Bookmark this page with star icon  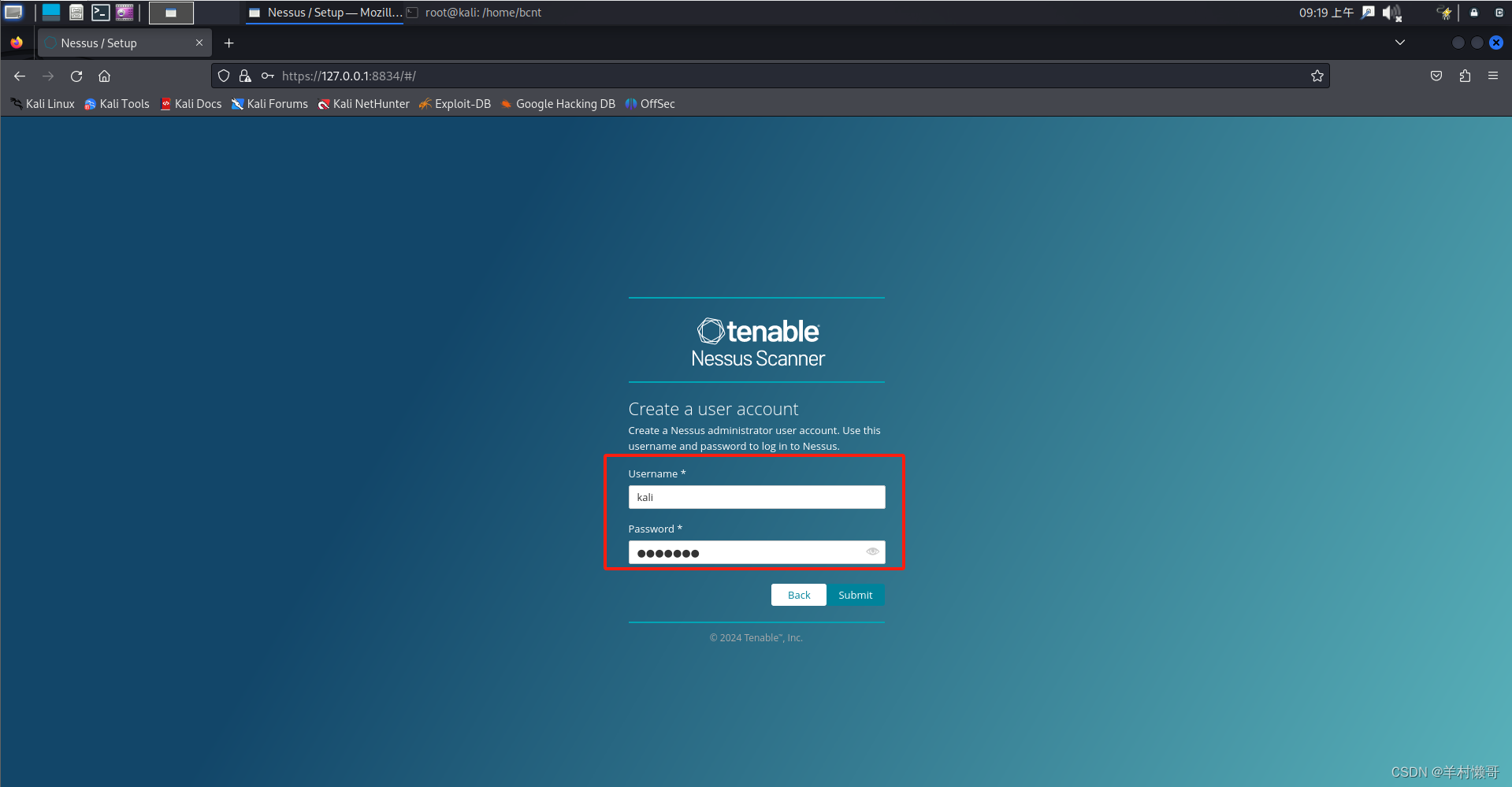[x=1317, y=76]
